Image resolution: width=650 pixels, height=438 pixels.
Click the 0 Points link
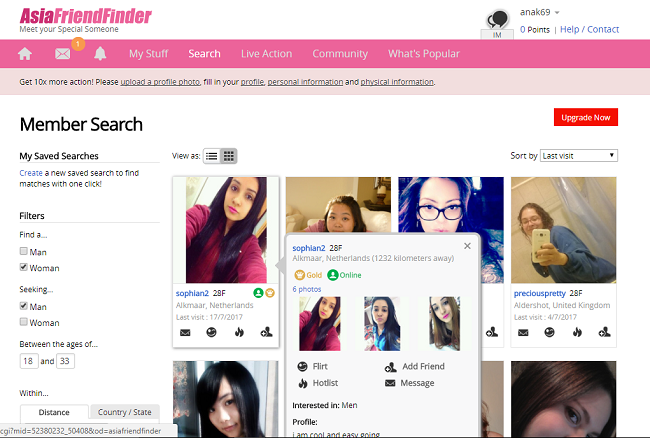click(535, 30)
